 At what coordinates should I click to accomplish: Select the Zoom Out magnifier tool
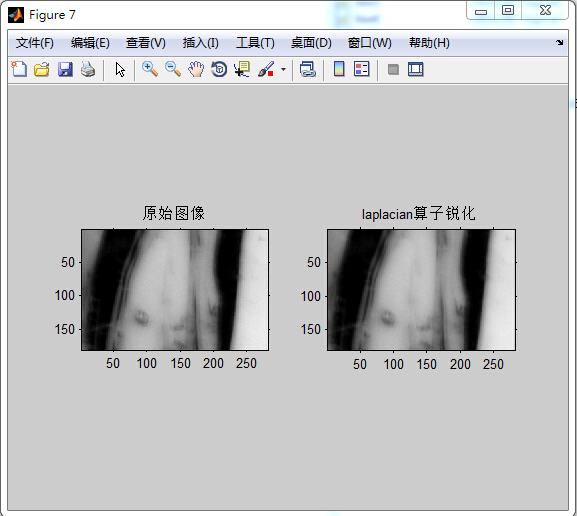click(x=173, y=69)
